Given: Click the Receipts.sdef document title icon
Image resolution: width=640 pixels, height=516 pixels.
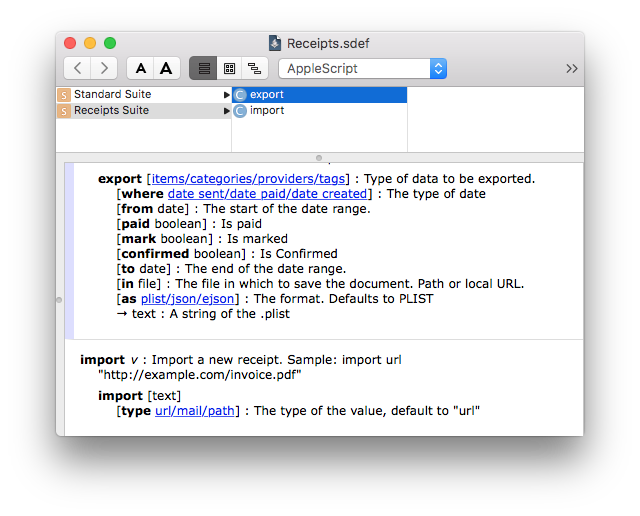Looking at the screenshot, I should click(x=275, y=43).
